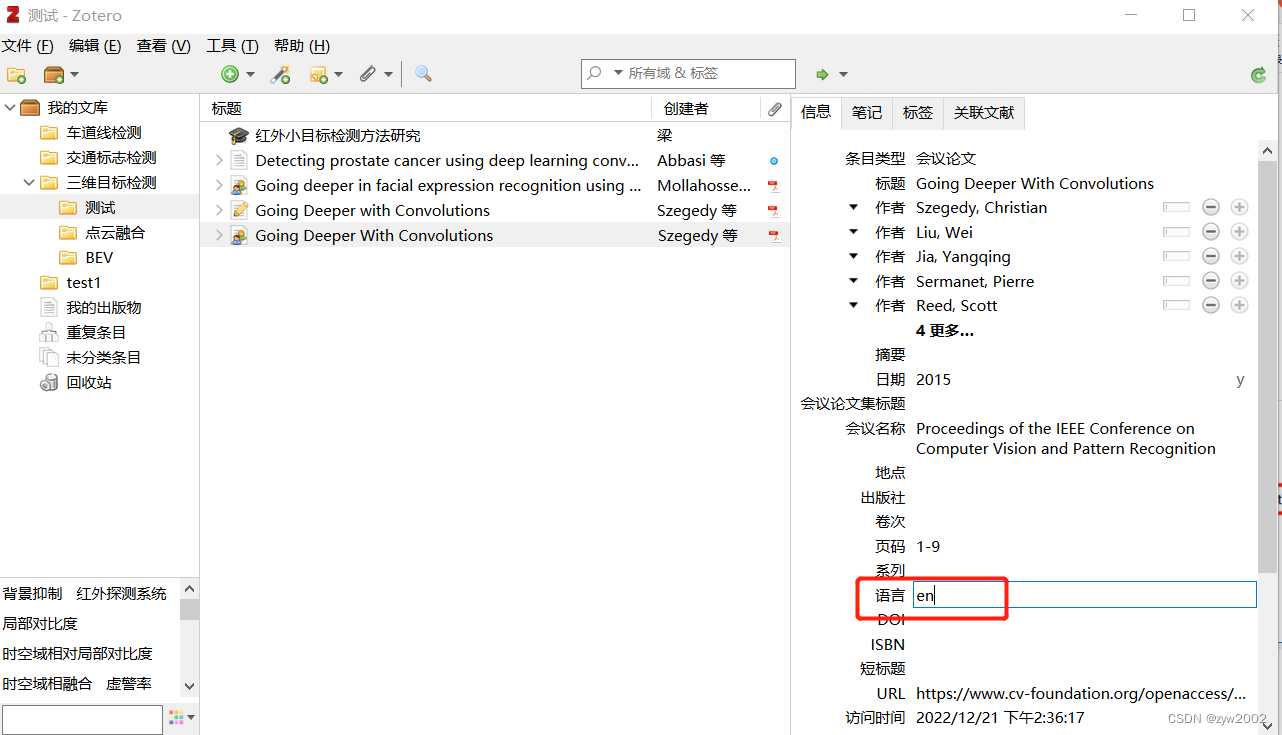Toggle the name field mode for Reed, Scott
1282x735 pixels.
pos(1177,305)
